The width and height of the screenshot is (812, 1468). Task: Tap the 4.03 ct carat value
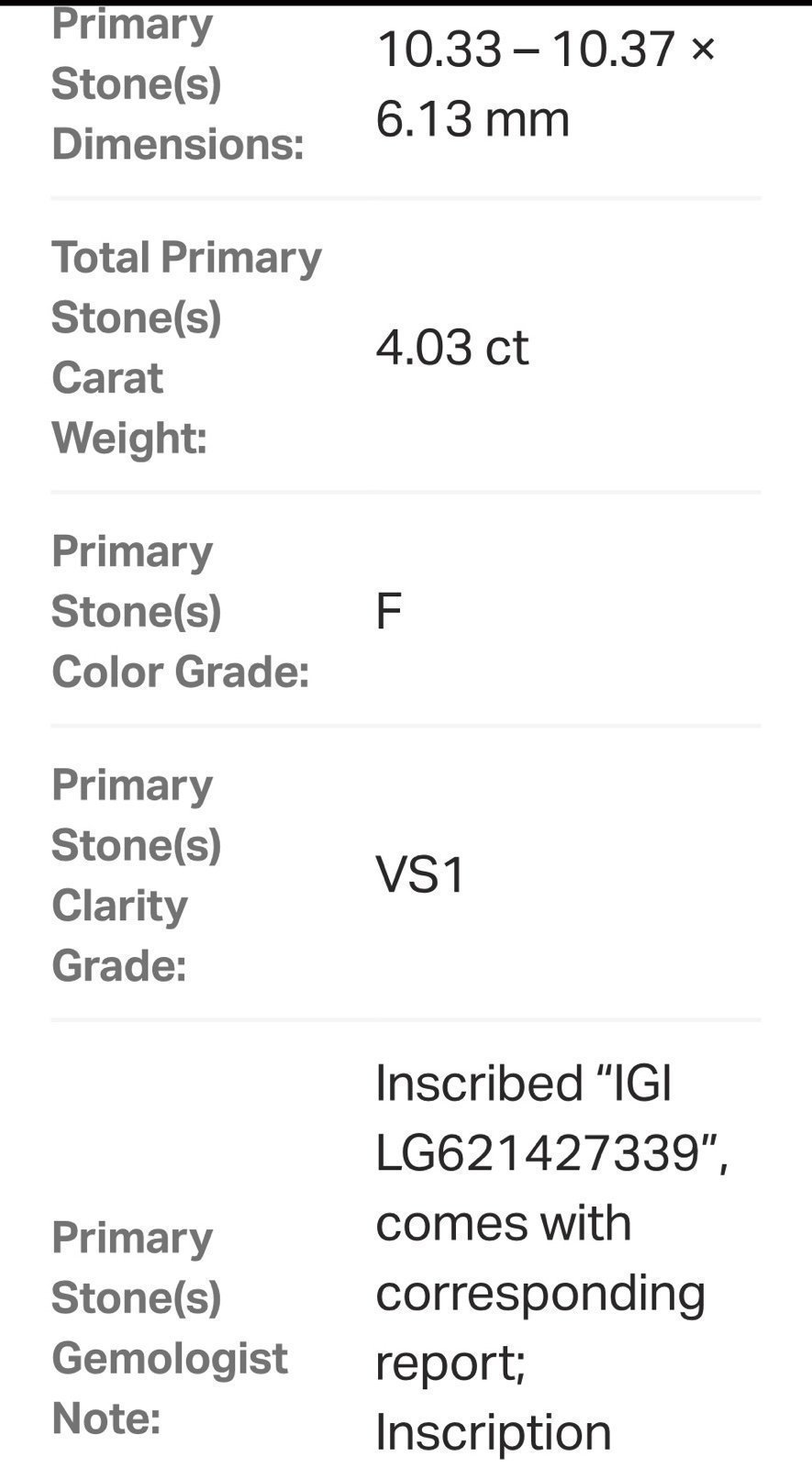coord(451,347)
